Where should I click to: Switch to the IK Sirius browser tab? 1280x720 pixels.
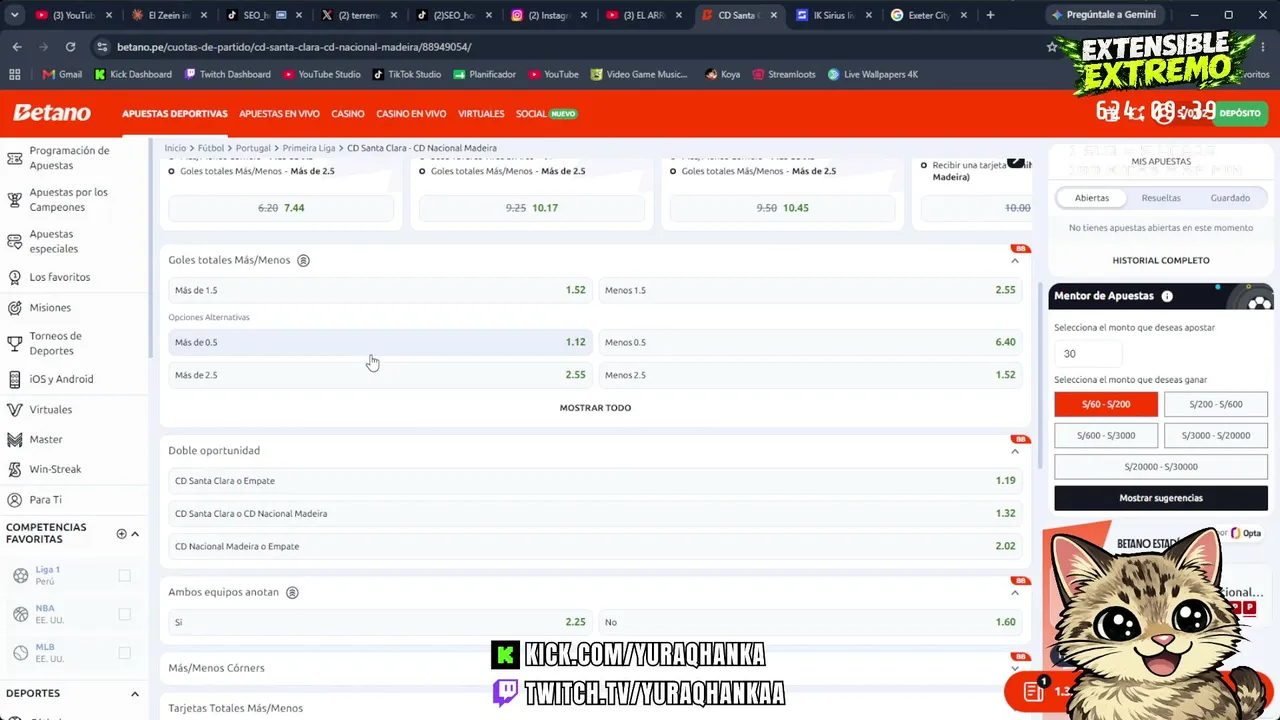(x=832, y=15)
